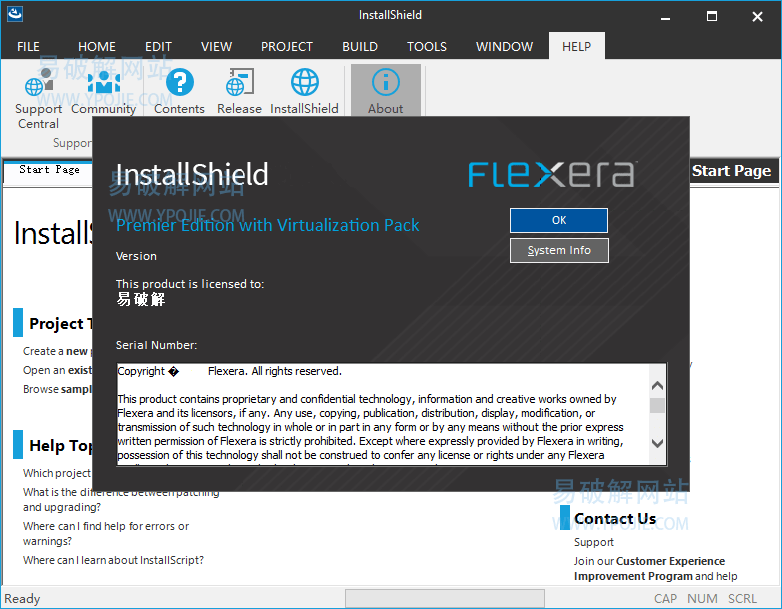This screenshot has height=609, width=782.
Task: Click the Open an existing project link
Action: pos(57,370)
